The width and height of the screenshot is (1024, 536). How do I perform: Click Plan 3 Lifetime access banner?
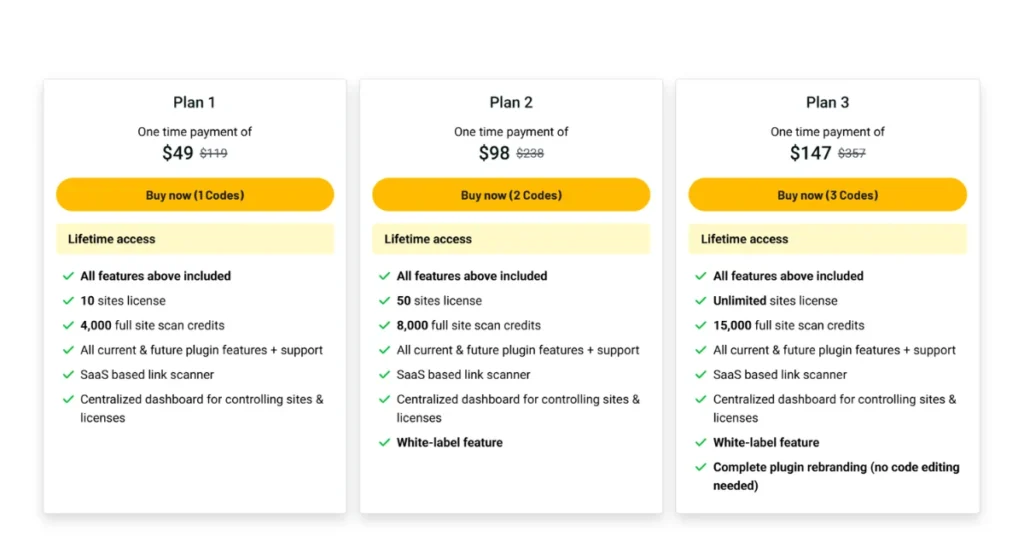[827, 239]
